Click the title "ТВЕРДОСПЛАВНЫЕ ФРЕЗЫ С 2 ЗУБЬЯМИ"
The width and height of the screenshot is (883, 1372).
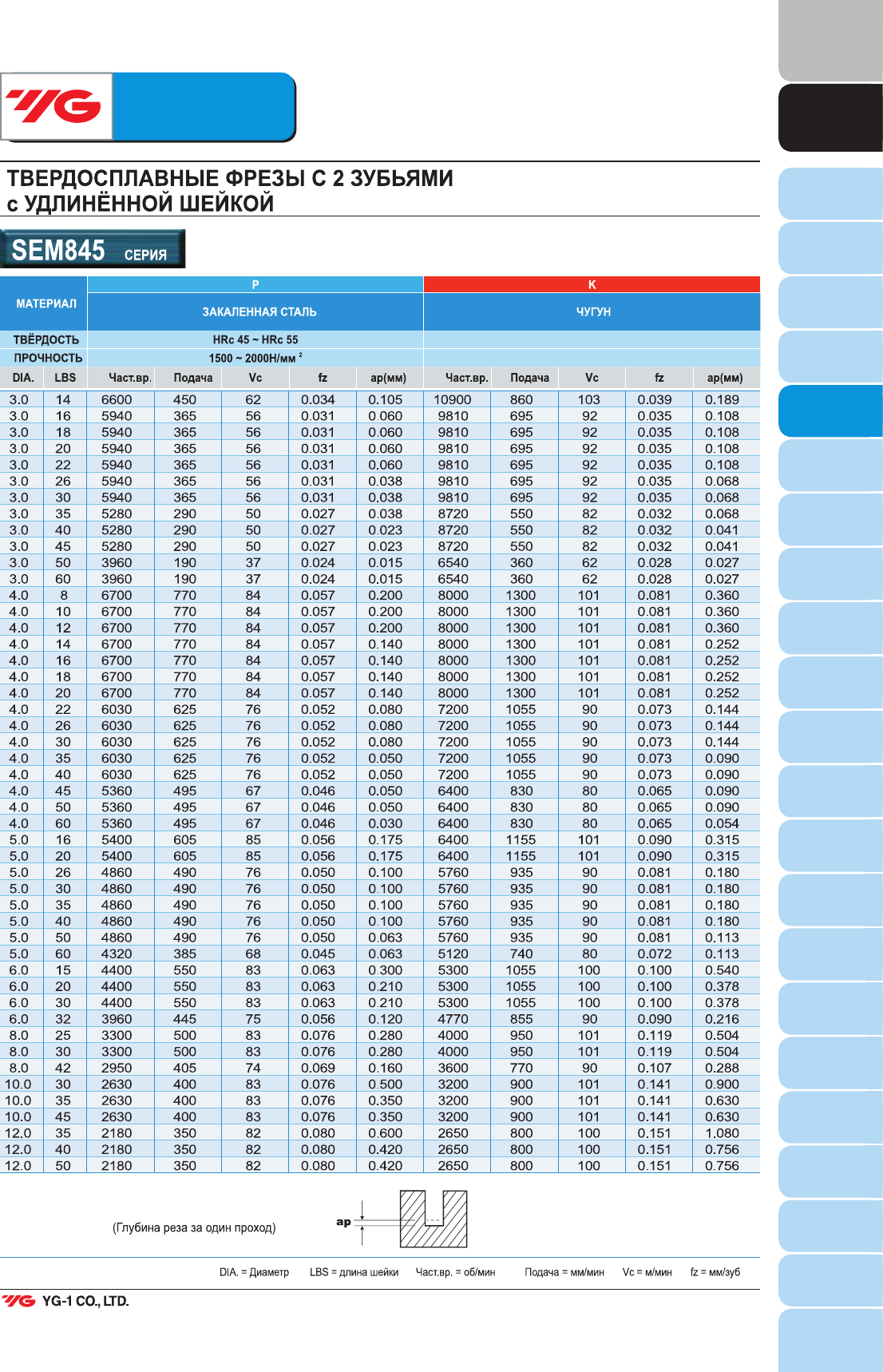(230, 178)
